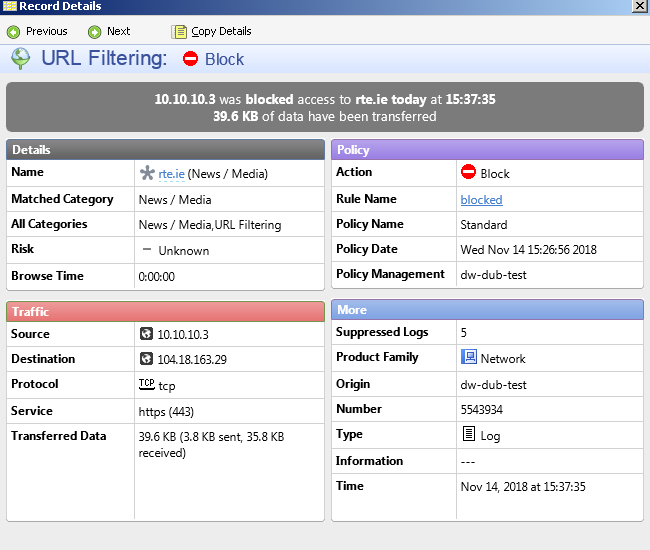Screen dimensions: 650x550
Task: Click the 'Block' action value text
Action: (x=495, y=174)
